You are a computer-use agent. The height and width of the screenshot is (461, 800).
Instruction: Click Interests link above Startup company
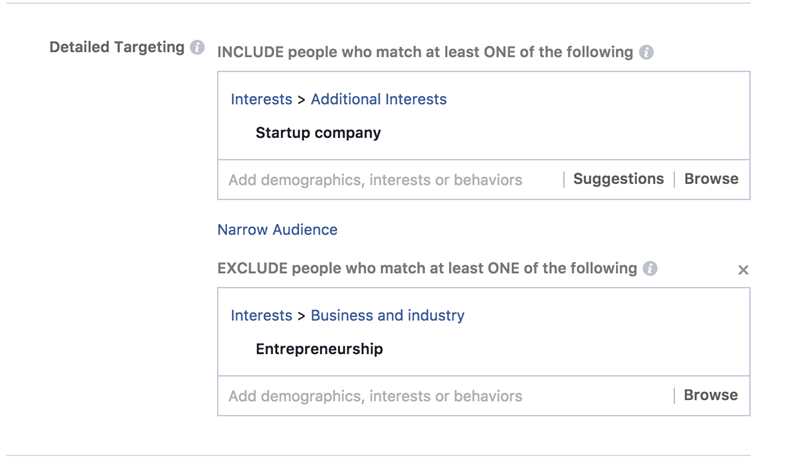[x=261, y=99]
